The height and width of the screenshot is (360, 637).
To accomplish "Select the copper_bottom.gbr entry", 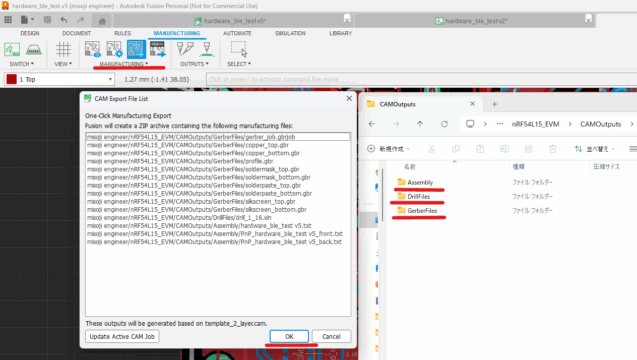I will tap(218, 153).
